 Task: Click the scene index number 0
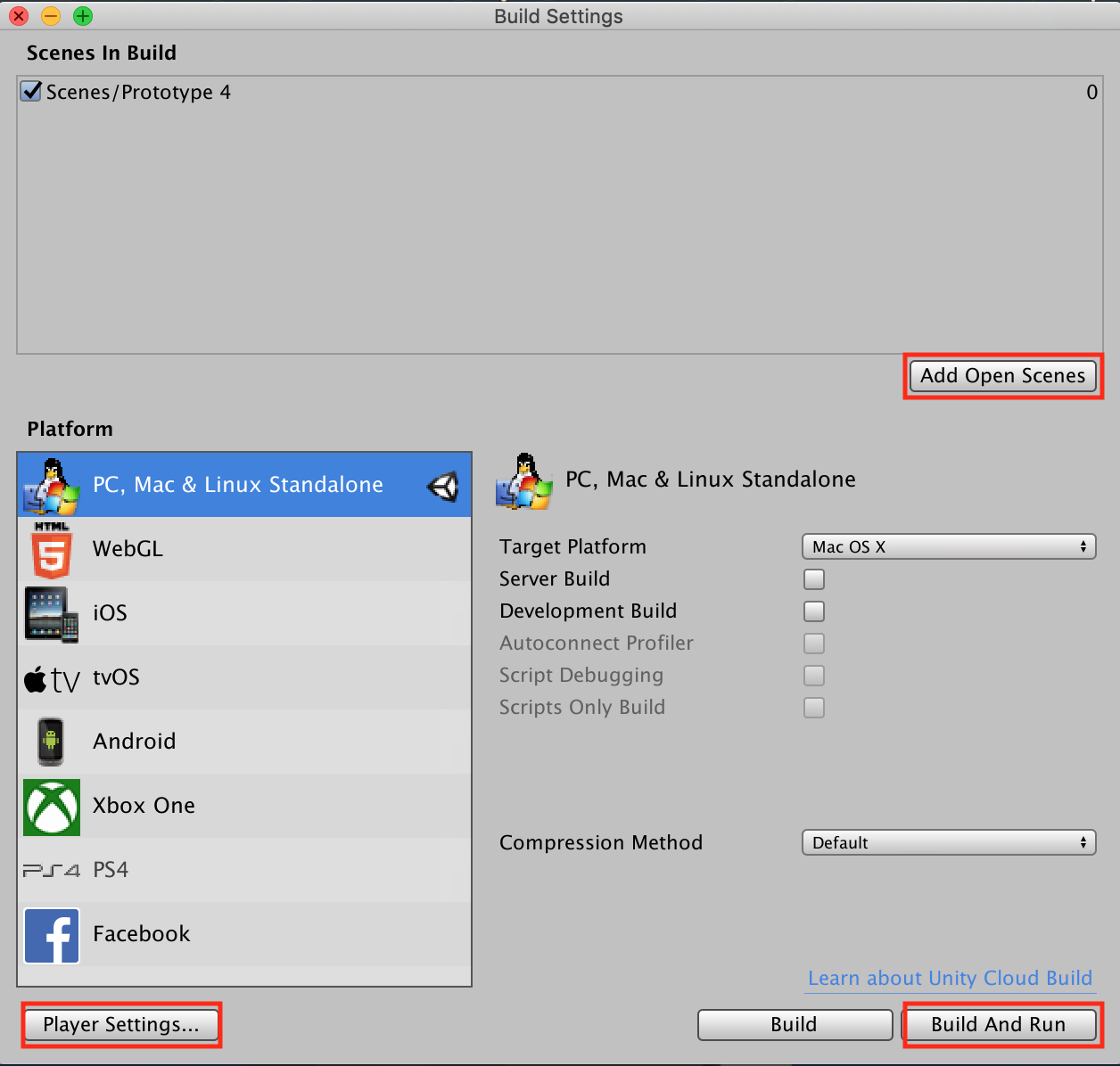click(x=1092, y=93)
